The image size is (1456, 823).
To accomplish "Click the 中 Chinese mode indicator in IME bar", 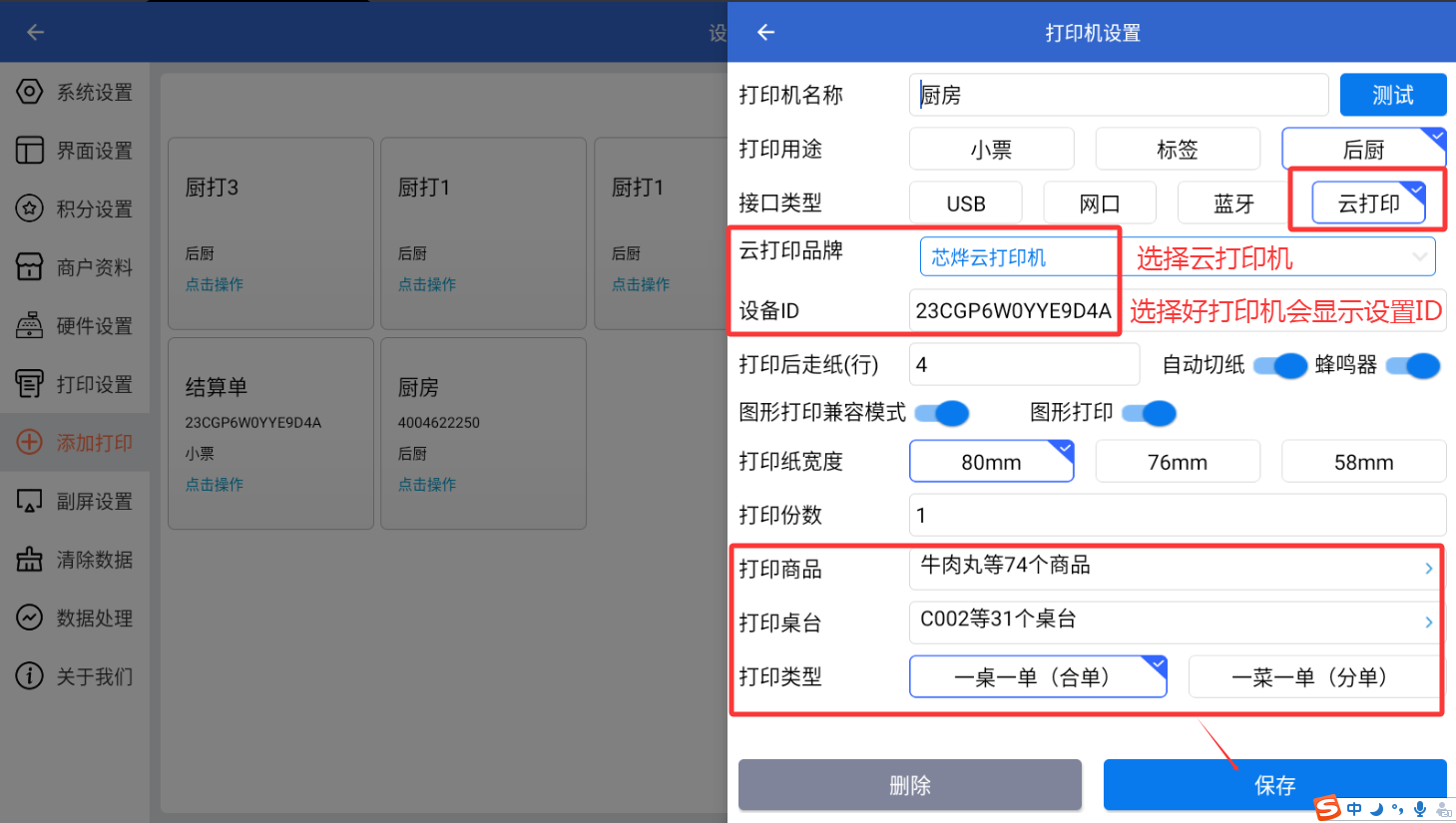I will [x=1354, y=809].
